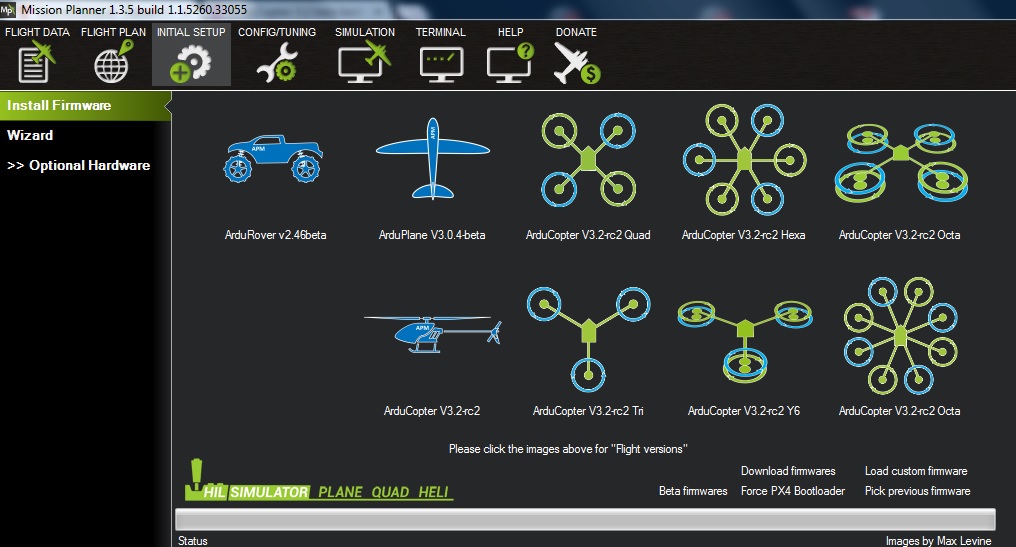The width and height of the screenshot is (1016, 547).
Task: Click the Images by Max Levine credit
Action: [x=938, y=541]
